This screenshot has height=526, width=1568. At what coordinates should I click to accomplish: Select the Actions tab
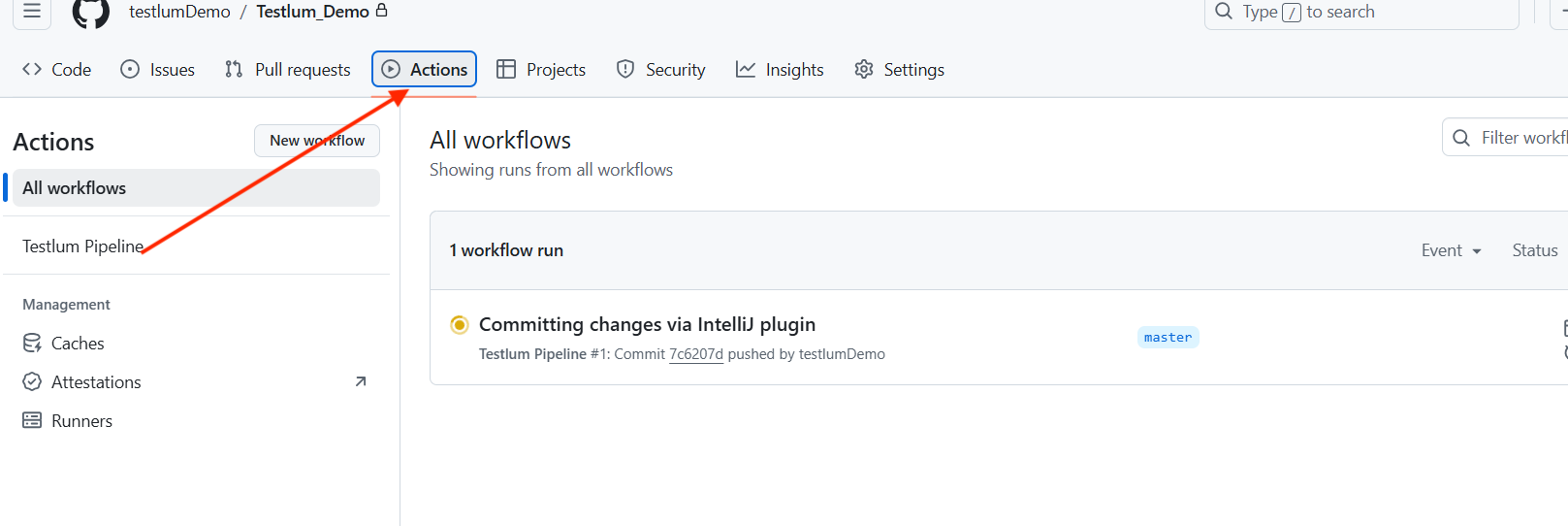(x=424, y=69)
